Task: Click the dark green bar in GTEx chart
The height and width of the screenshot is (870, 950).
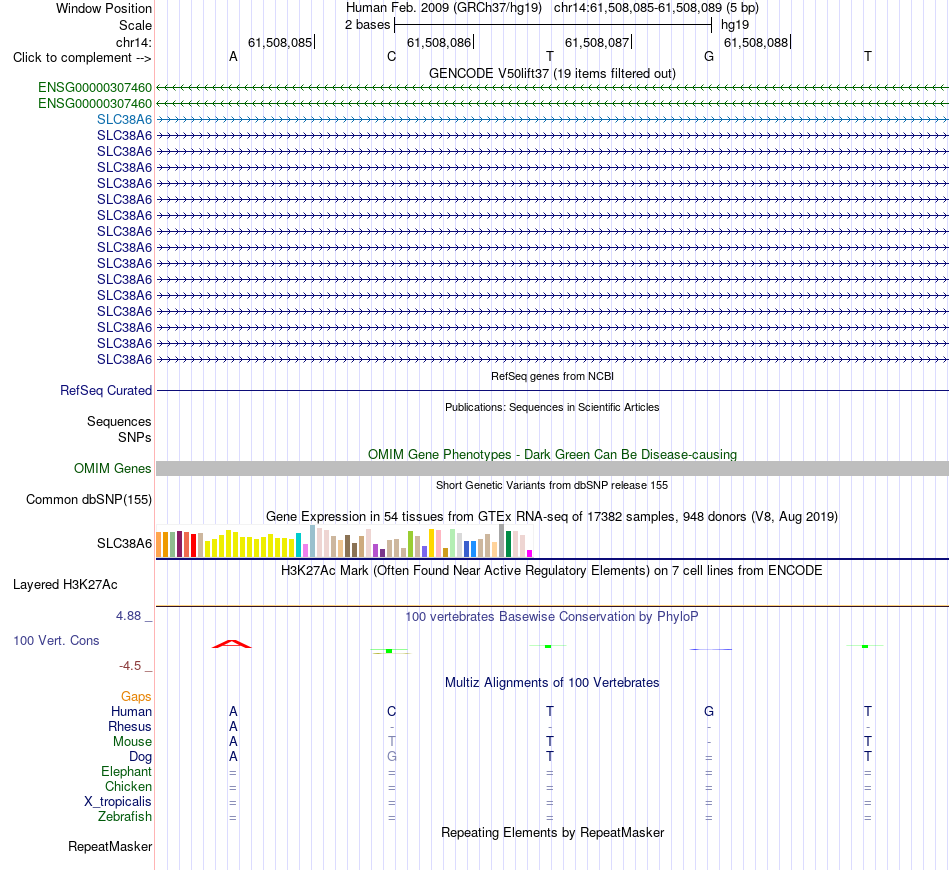Action: [x=508, y=544]
